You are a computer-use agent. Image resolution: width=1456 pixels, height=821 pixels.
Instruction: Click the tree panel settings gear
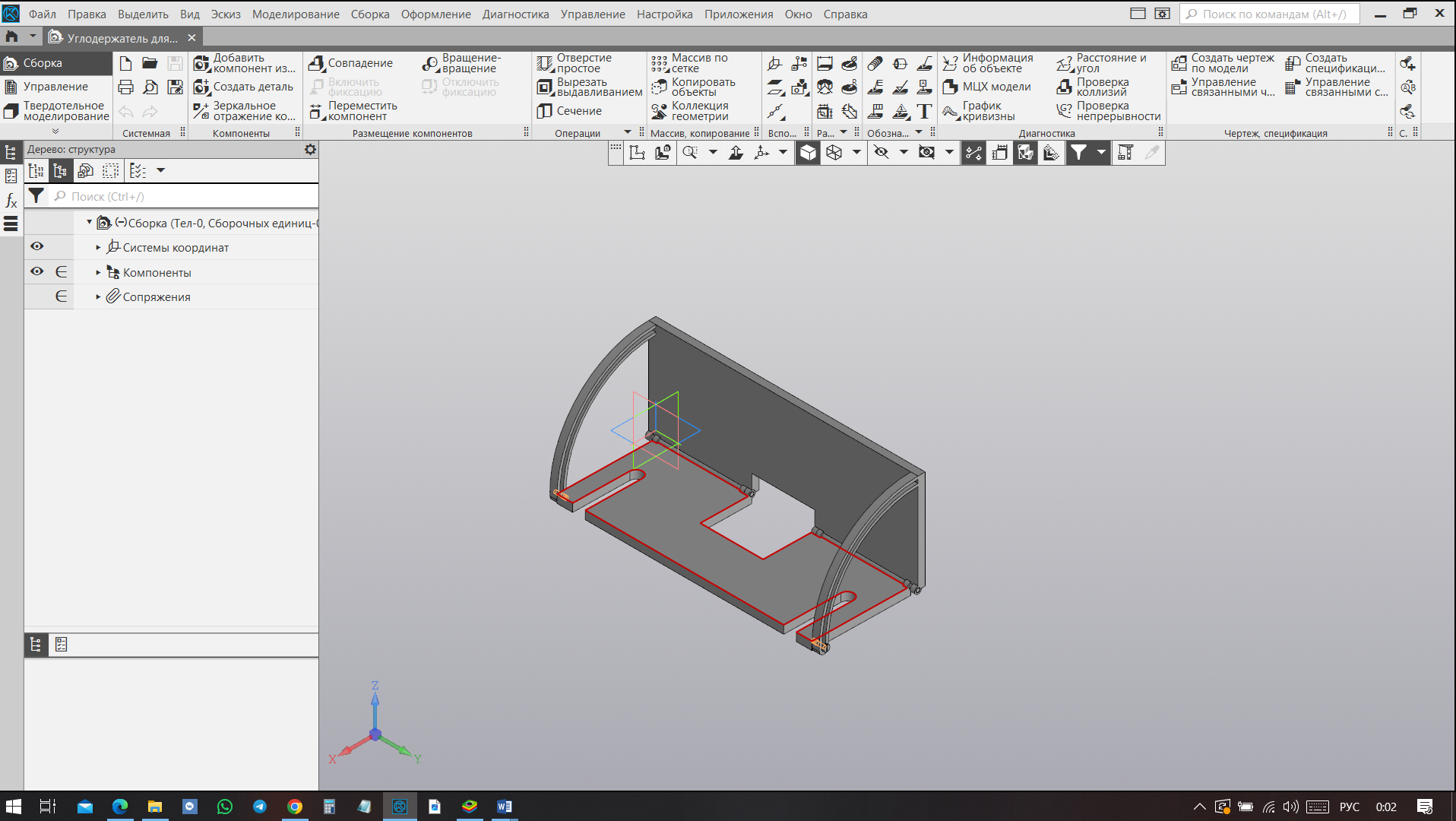tap(310, 150)
